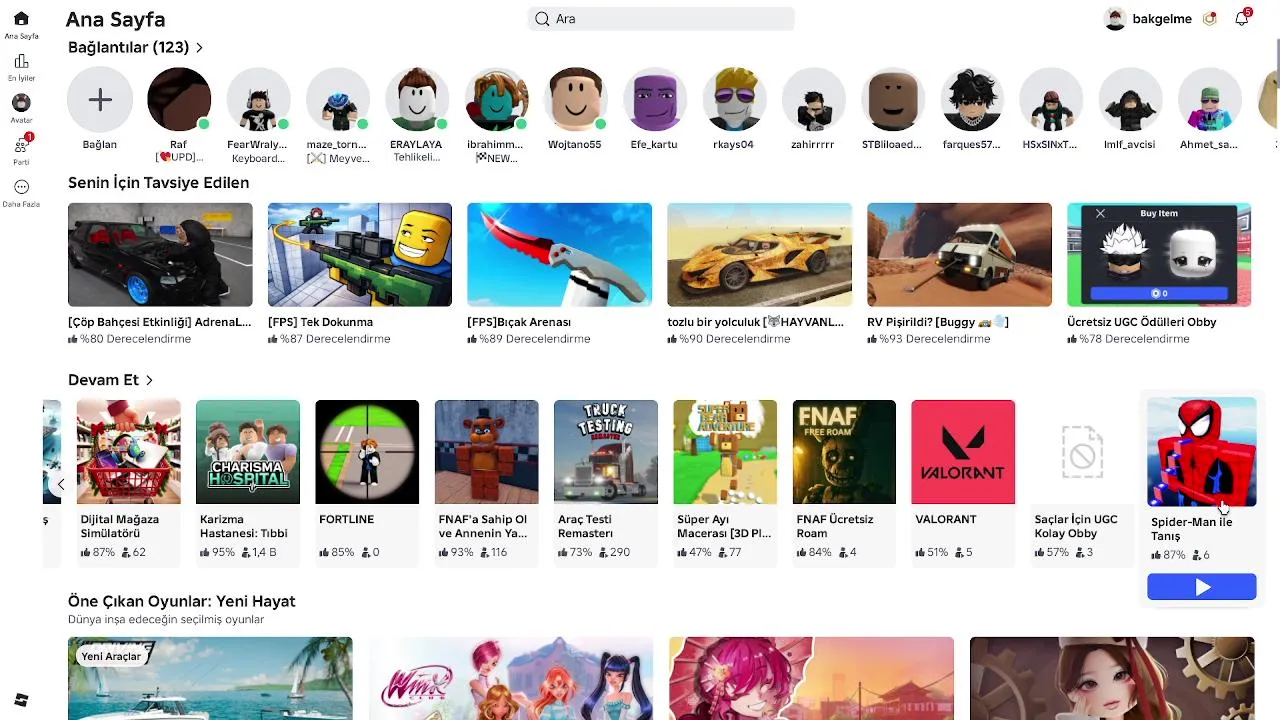Open the [FPS] Tek Dokunma game thumbnail
The width and height of the screenshot is (1280, 720).
point(360,254)
